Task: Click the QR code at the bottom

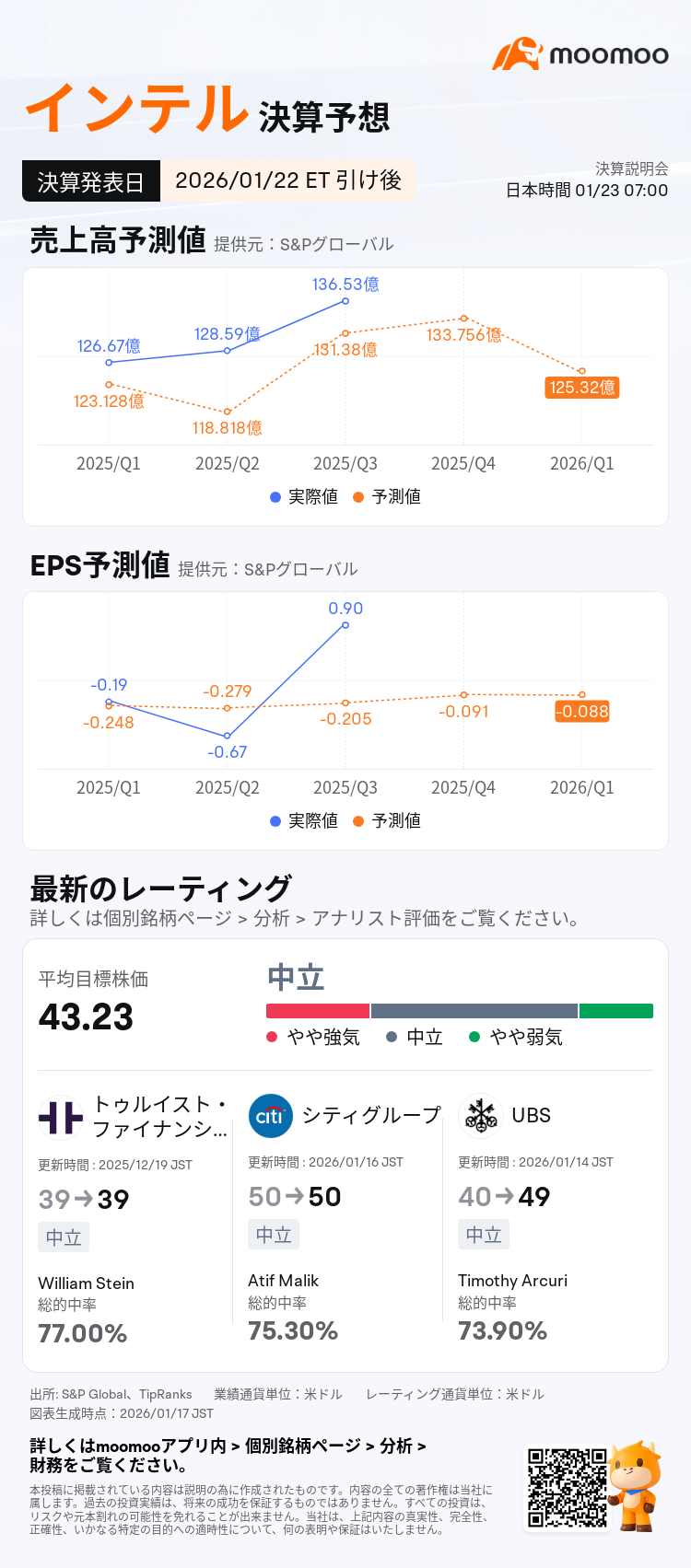Action: [567, 1488]
